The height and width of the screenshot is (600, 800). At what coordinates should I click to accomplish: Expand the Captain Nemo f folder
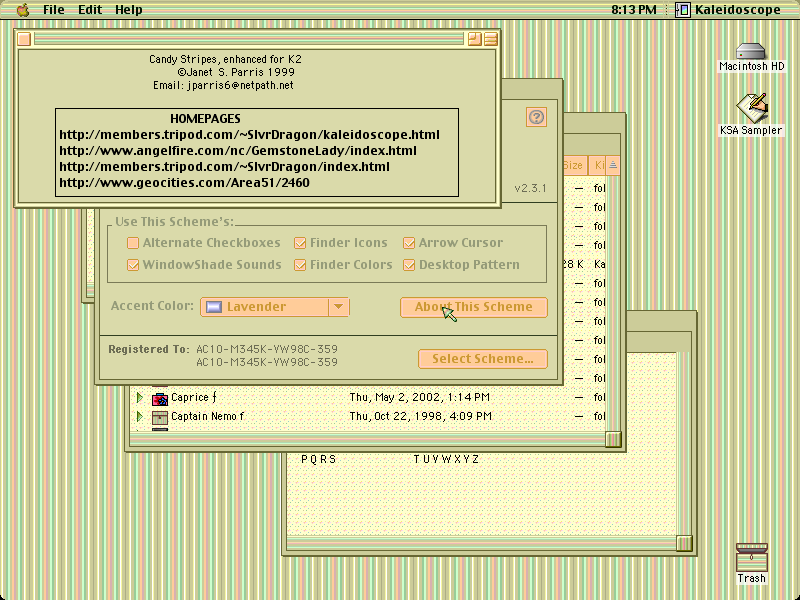(x=139, y=416)
